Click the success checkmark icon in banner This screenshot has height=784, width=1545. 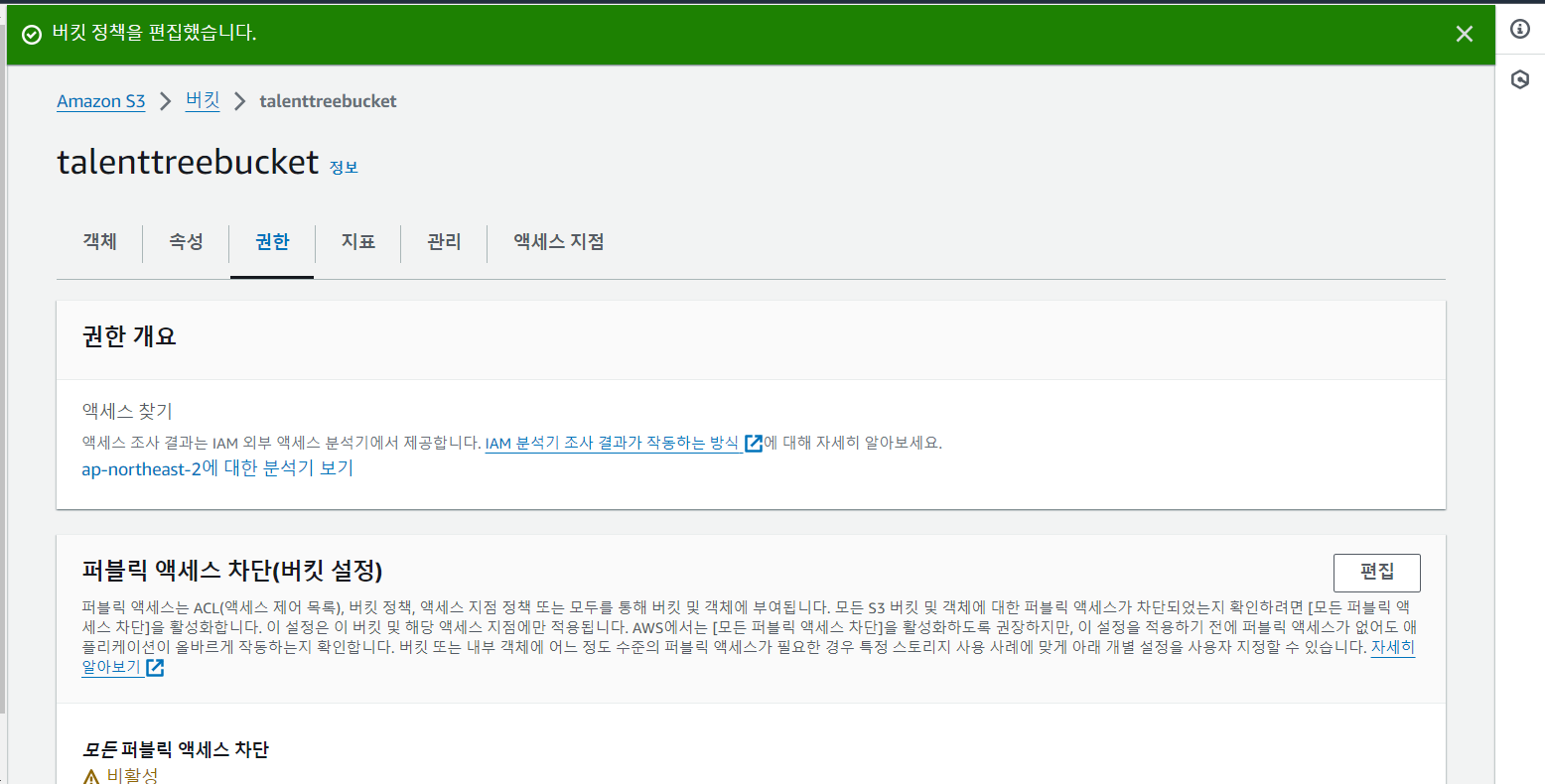pyautogui.click(x=32, y=34)
